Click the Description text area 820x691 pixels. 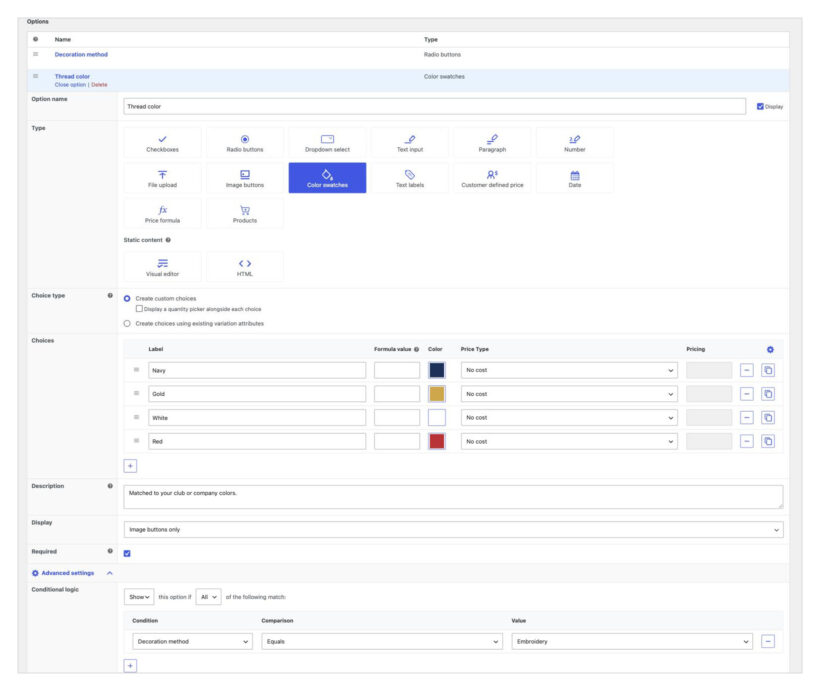(x=453, y=496)
